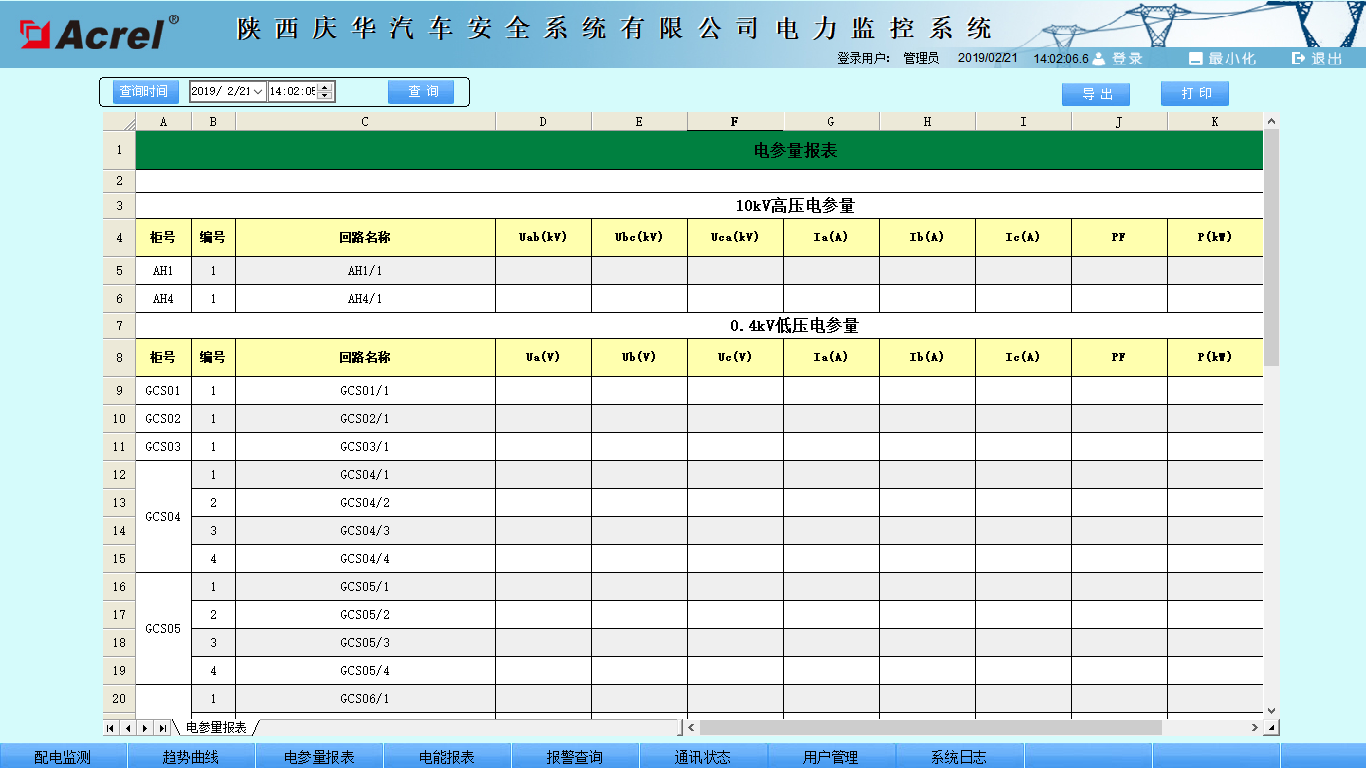This screenshot has height=768, width=1366.
Task: Select row 1 header
Action: tap(119, 150)
